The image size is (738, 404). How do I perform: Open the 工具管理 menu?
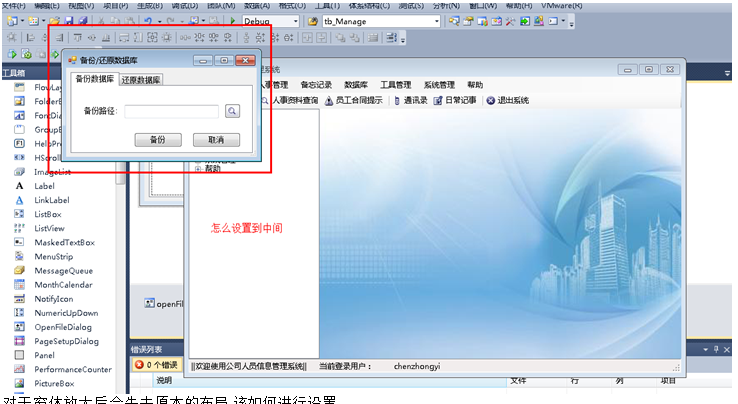pos(396,85)
